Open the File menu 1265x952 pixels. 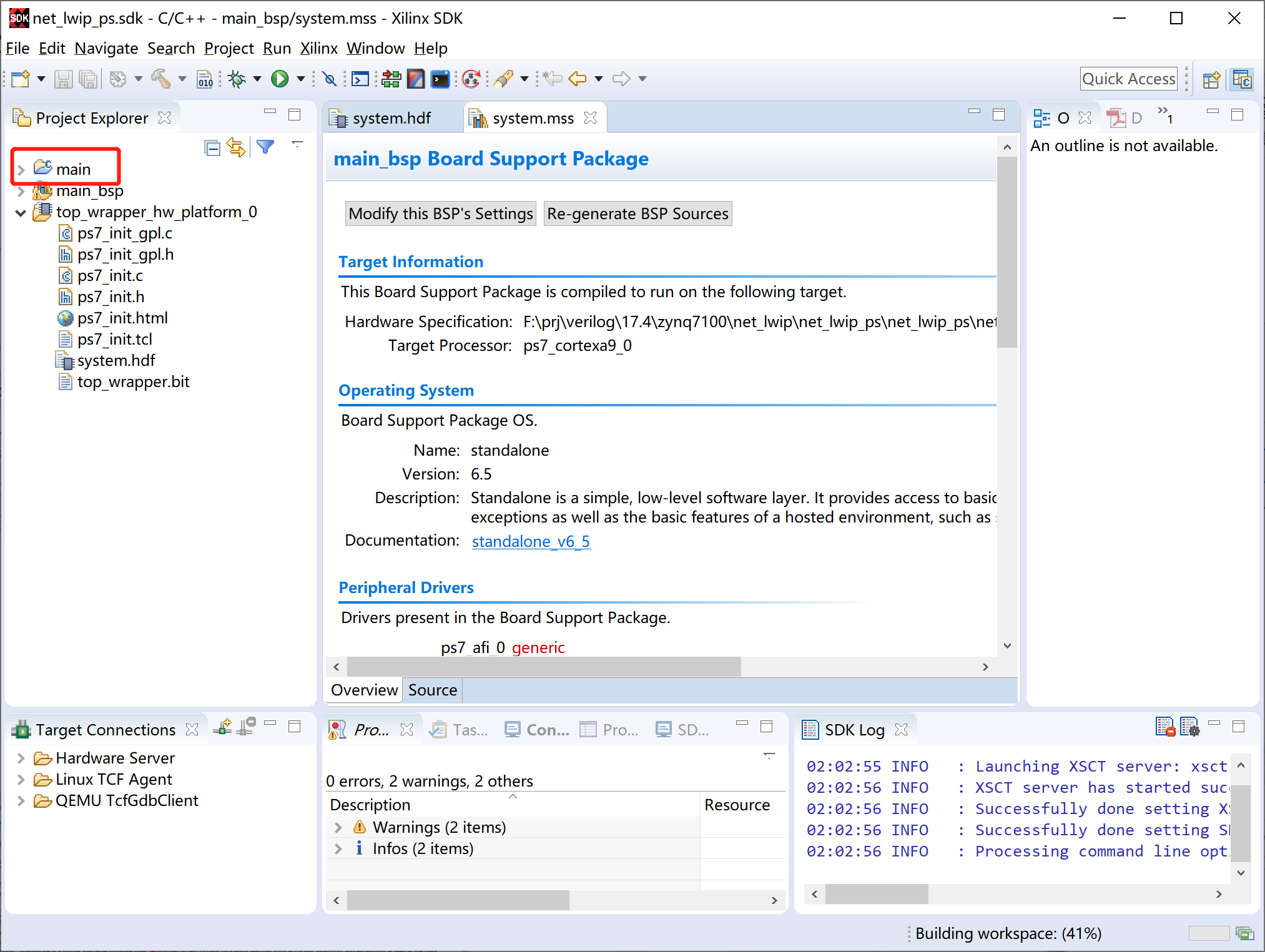[x=17, y=49]
